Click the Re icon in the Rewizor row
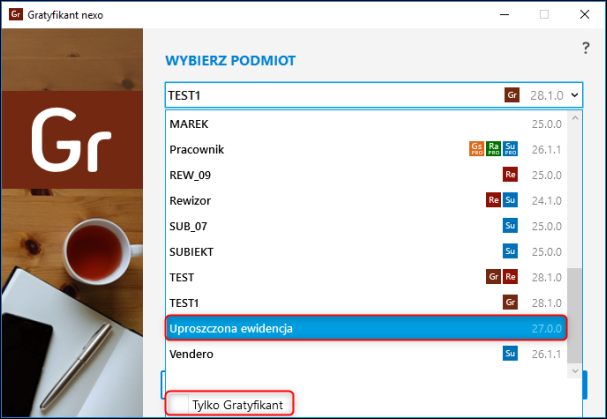The height and width of the screenshot is (419, 607). point(494,200)
